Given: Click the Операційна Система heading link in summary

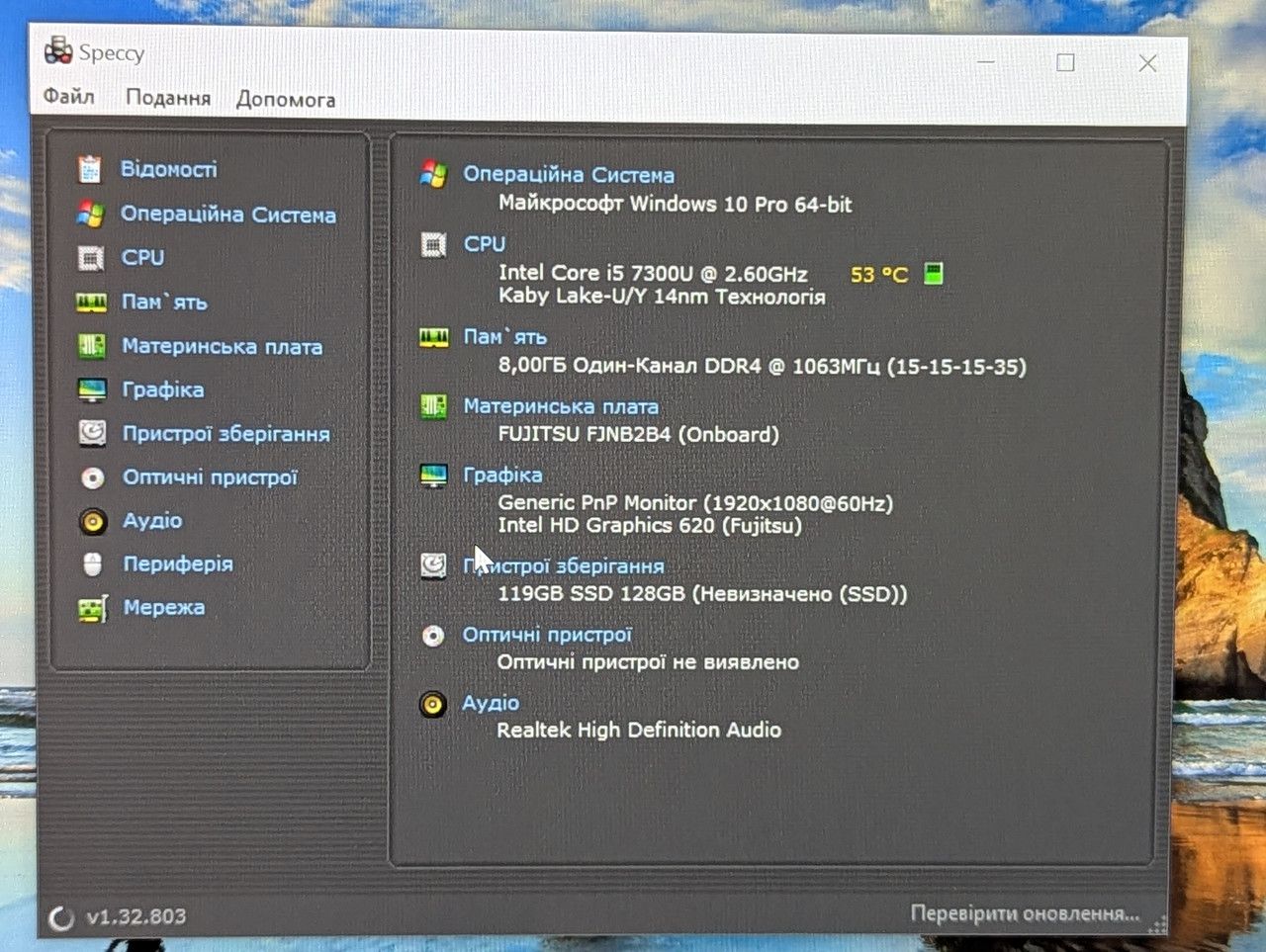Looking at the screenshot, I should [569, 175].
